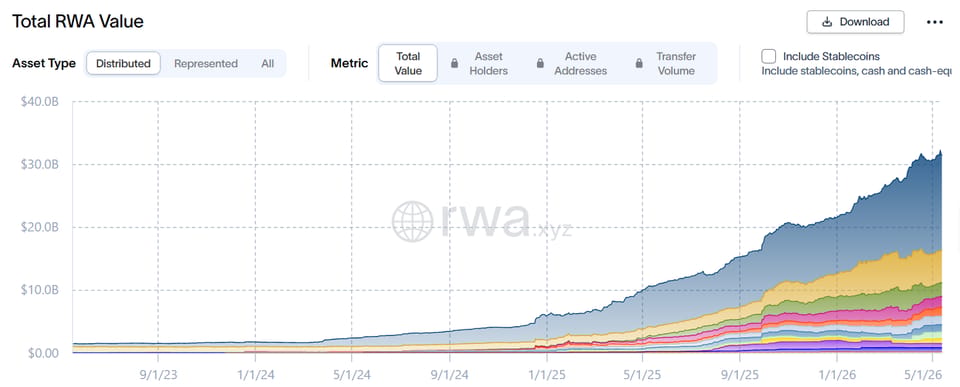Click the 1/1/25 x-axis date marker
The image size is (960, 387).
(x=546, y=372)
